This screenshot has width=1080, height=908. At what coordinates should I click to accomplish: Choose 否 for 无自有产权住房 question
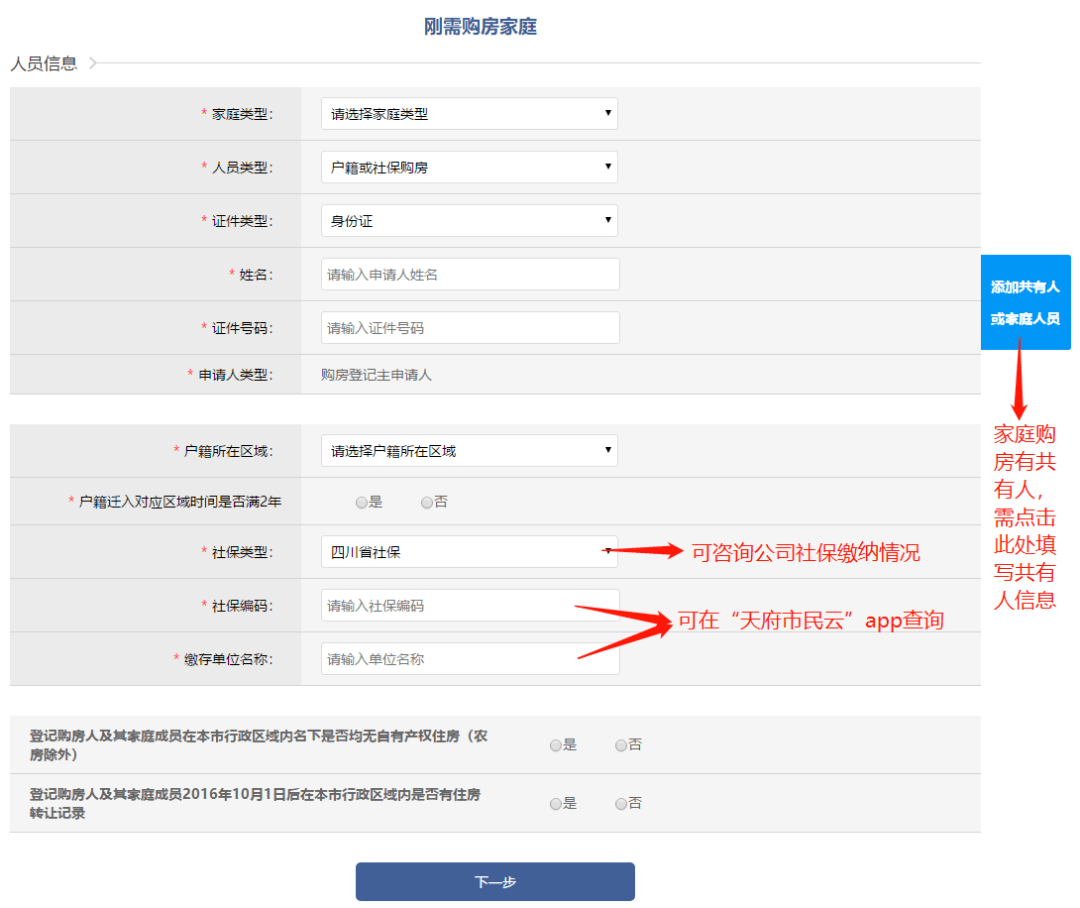click(x=621, y=745)
